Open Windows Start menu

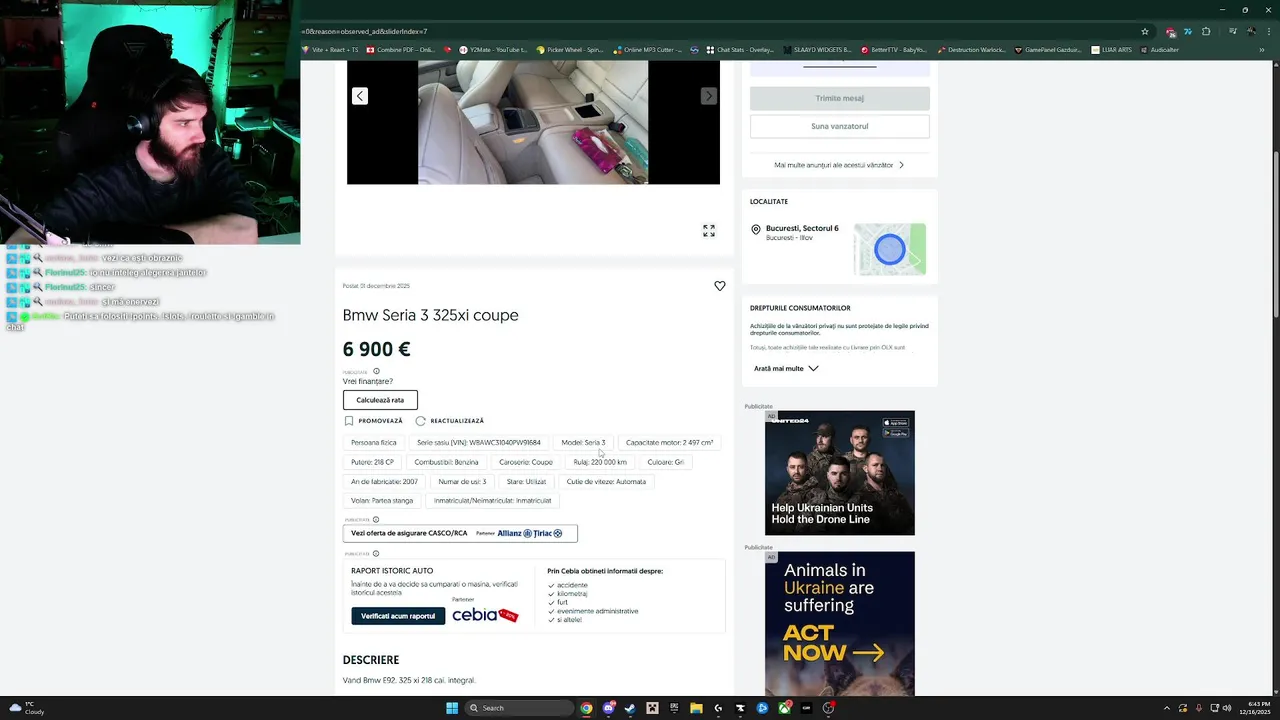(452, 708)
